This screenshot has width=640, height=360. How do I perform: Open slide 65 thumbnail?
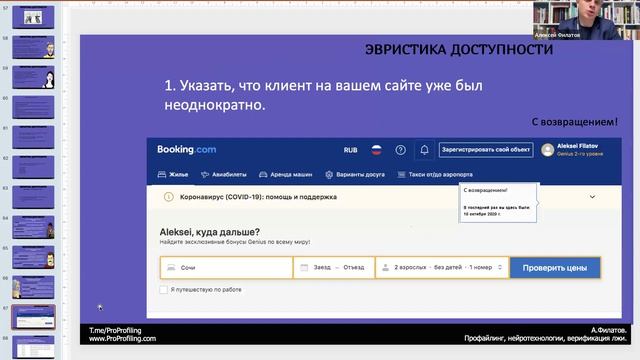point(33,257)
